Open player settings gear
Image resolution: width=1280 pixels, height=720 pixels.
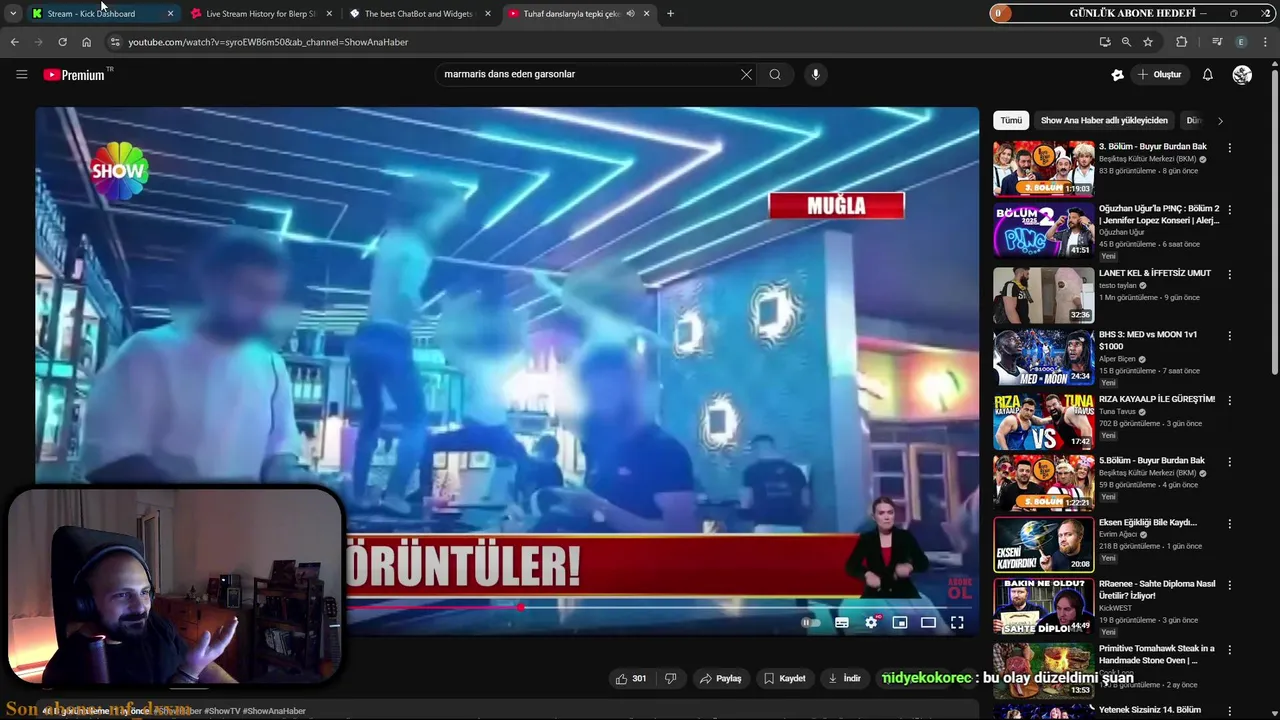(871, 622)
